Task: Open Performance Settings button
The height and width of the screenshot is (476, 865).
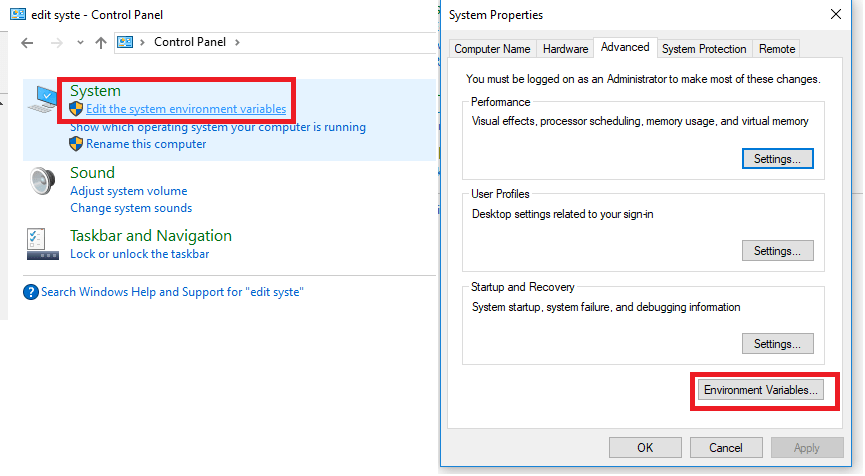Action: [777, 159]
